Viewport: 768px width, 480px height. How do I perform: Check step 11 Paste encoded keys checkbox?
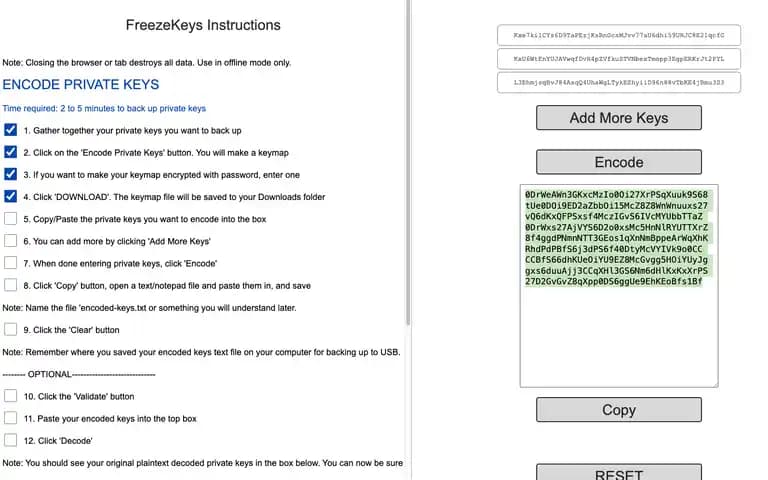[10, 418]
